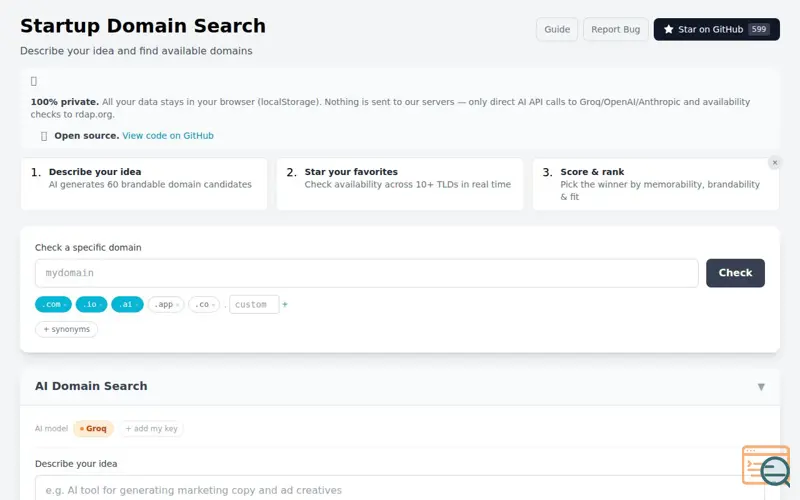This screenshot has width=800, height=500.
Task: Click the Check button
Action: pyautogui.click(x=735, y=273)
